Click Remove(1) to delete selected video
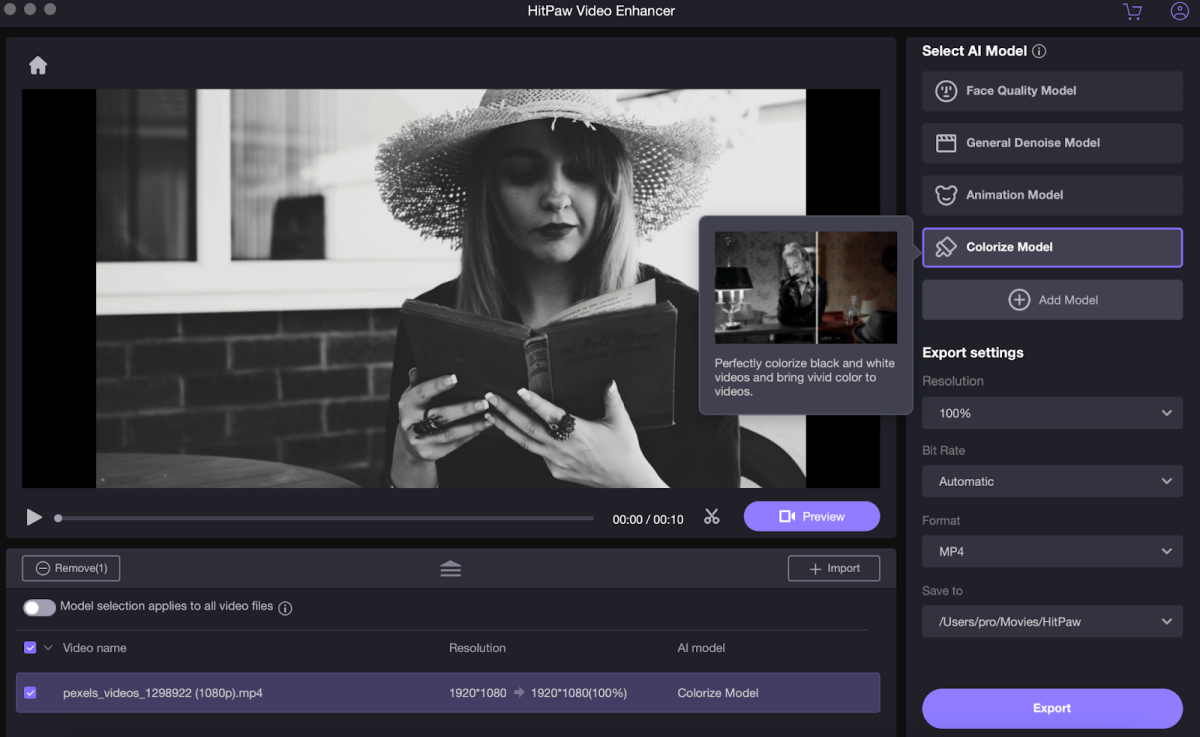Image resolution: width=1200 pixels, height=737 pixels. 70,567
